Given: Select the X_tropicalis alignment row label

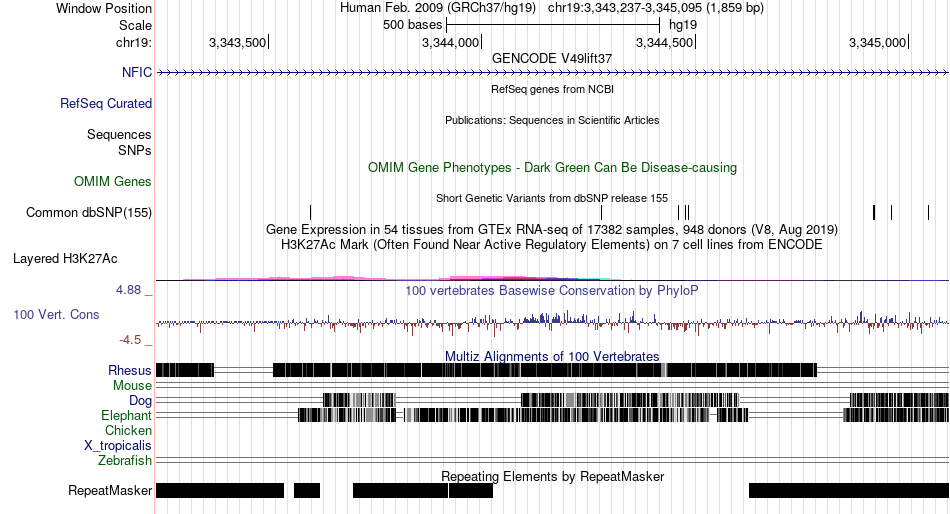Looking at the screenshot, I should pyautogui.click(x=118, y=446).
